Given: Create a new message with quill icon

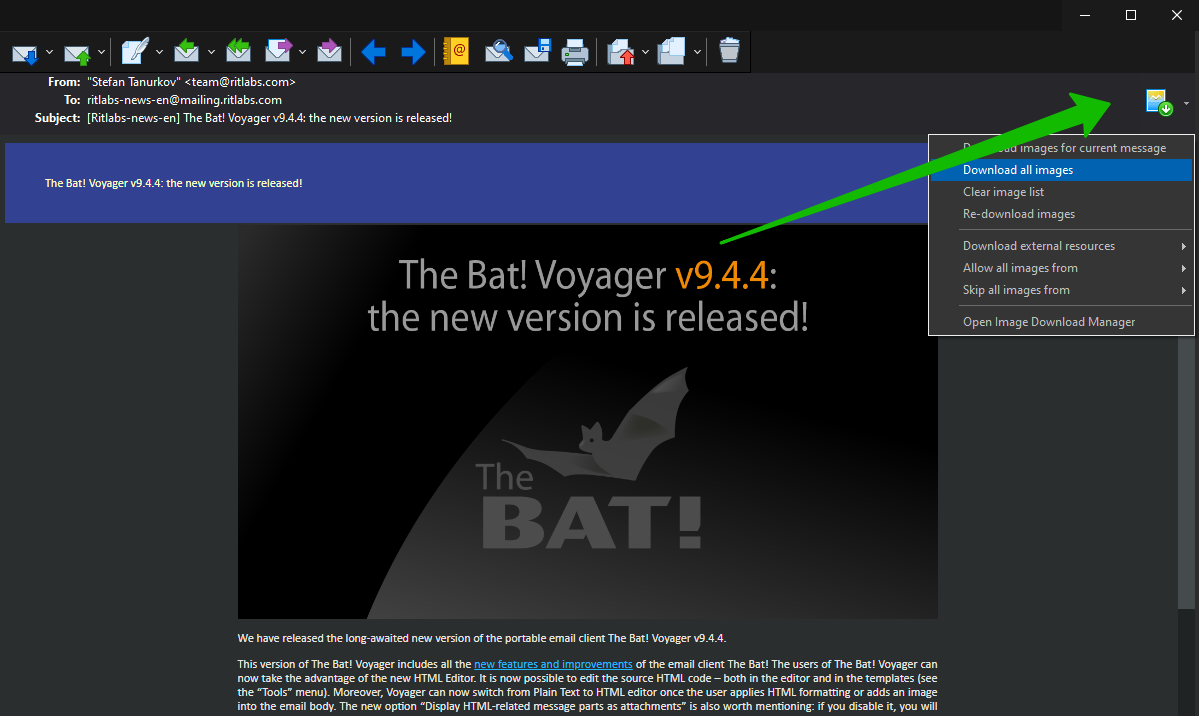Looking at the screenshot, I should point(135,51).
